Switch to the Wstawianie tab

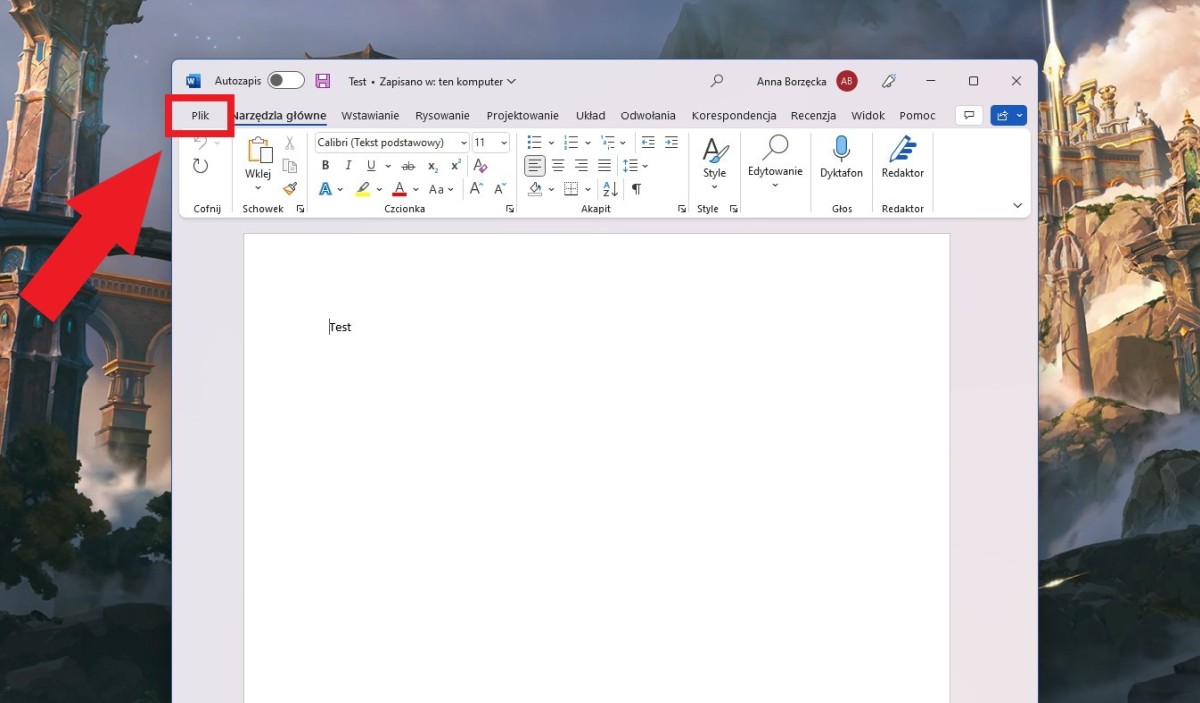point(370,116)
